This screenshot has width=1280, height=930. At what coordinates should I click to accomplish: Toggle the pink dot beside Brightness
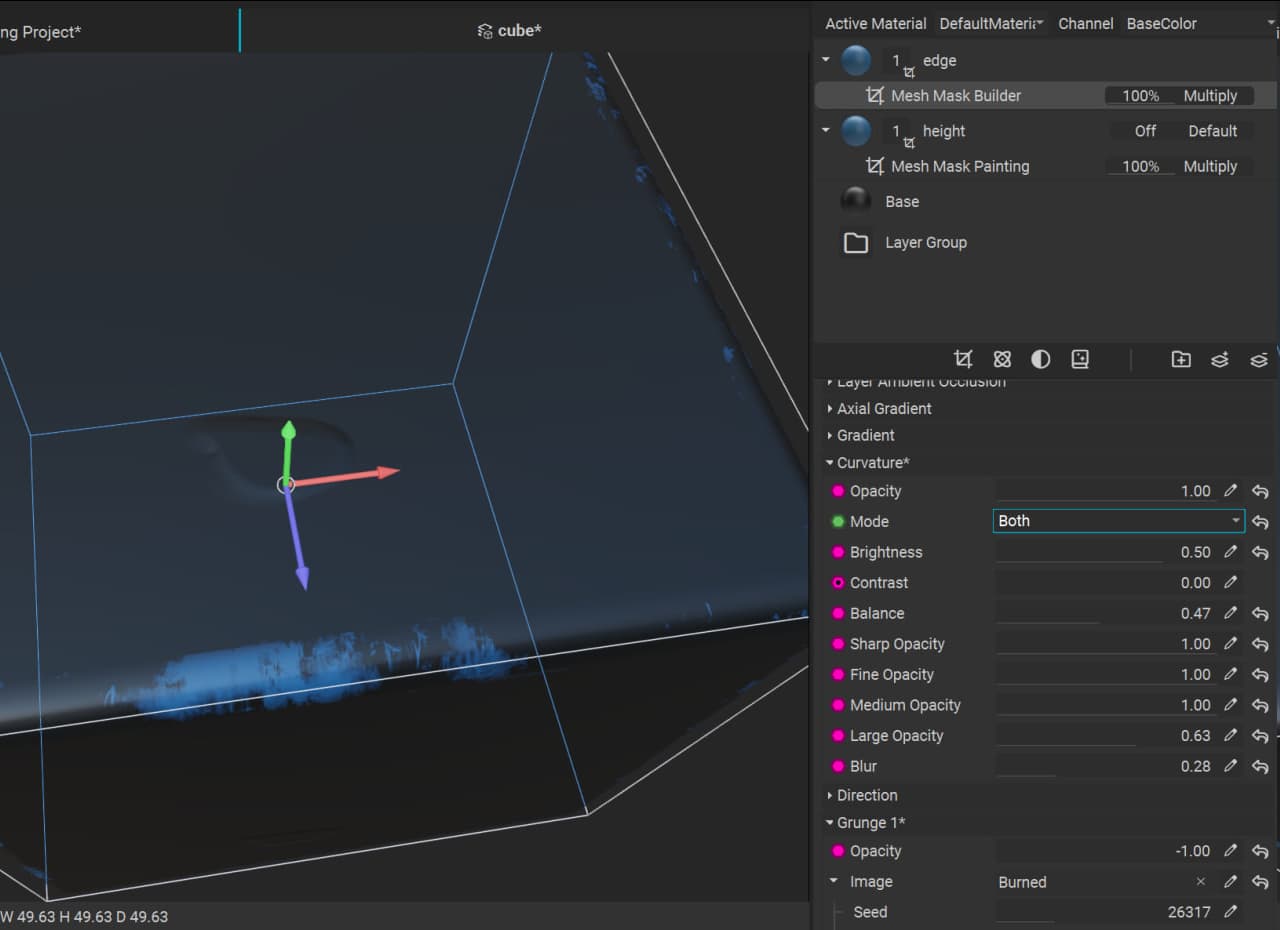838,553
